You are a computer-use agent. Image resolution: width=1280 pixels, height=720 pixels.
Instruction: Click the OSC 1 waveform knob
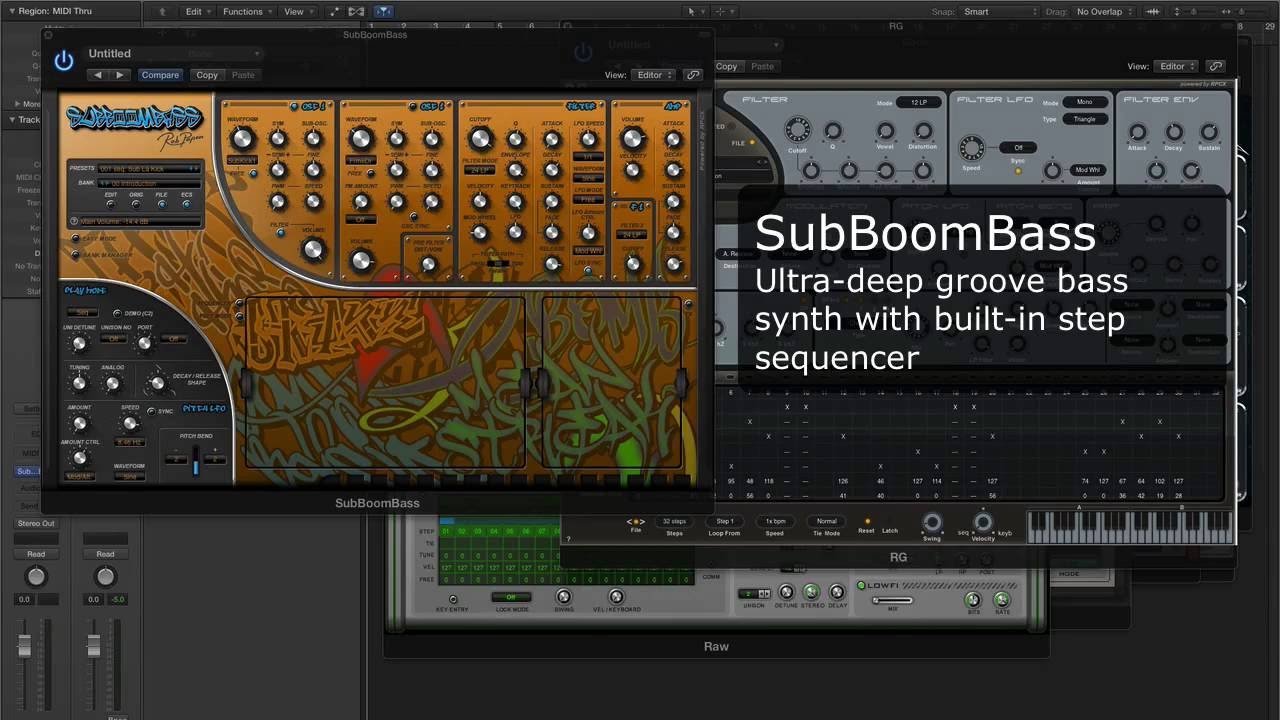(243, 139)
